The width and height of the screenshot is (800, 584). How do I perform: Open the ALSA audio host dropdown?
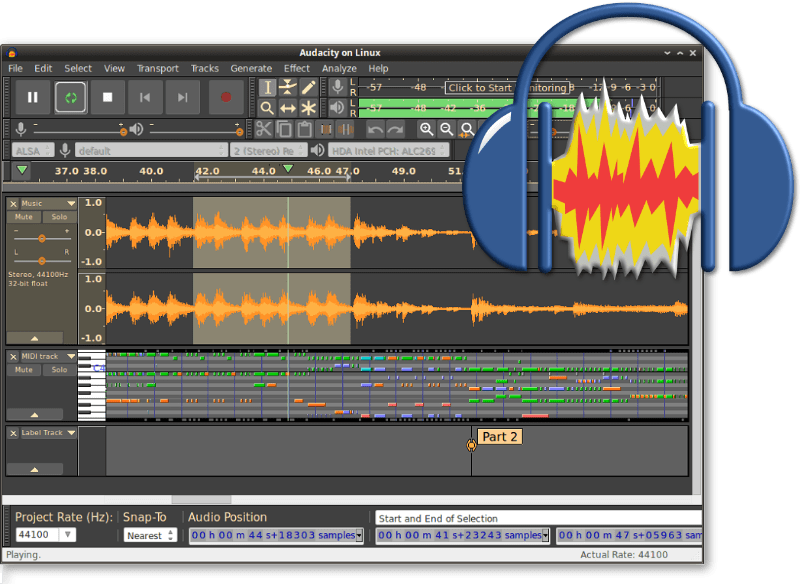click(33, 150)
